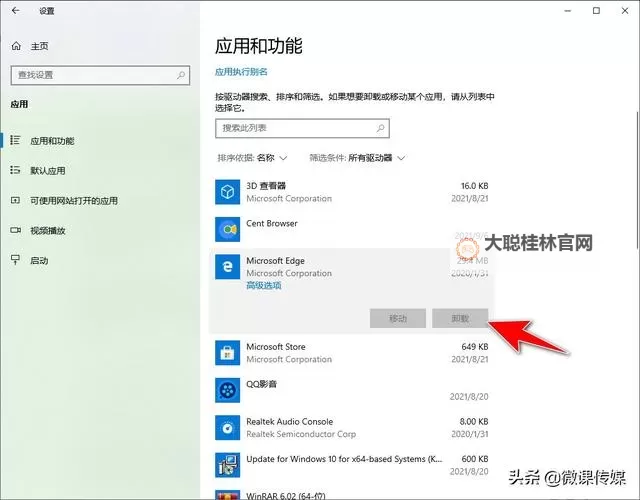Click the 16.0 KB size value
640x500 pixels.
click(474, 186)
